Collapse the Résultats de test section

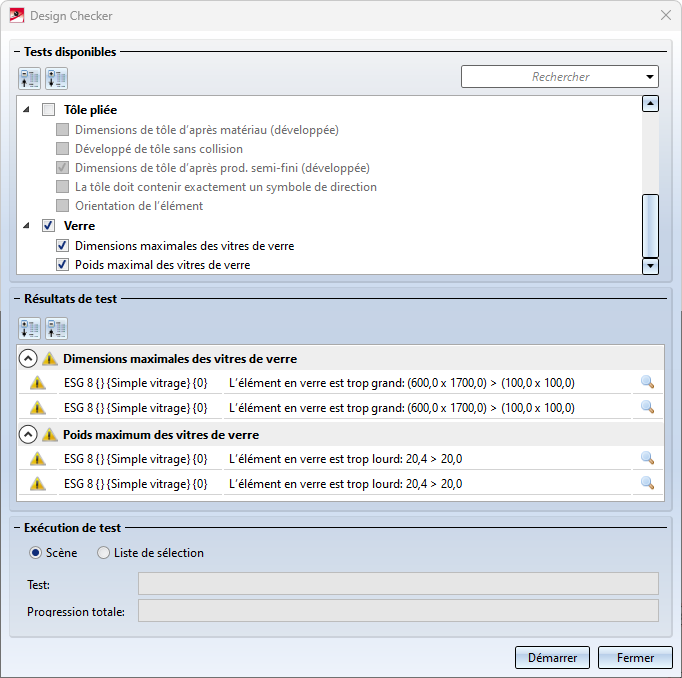(17, 299)
